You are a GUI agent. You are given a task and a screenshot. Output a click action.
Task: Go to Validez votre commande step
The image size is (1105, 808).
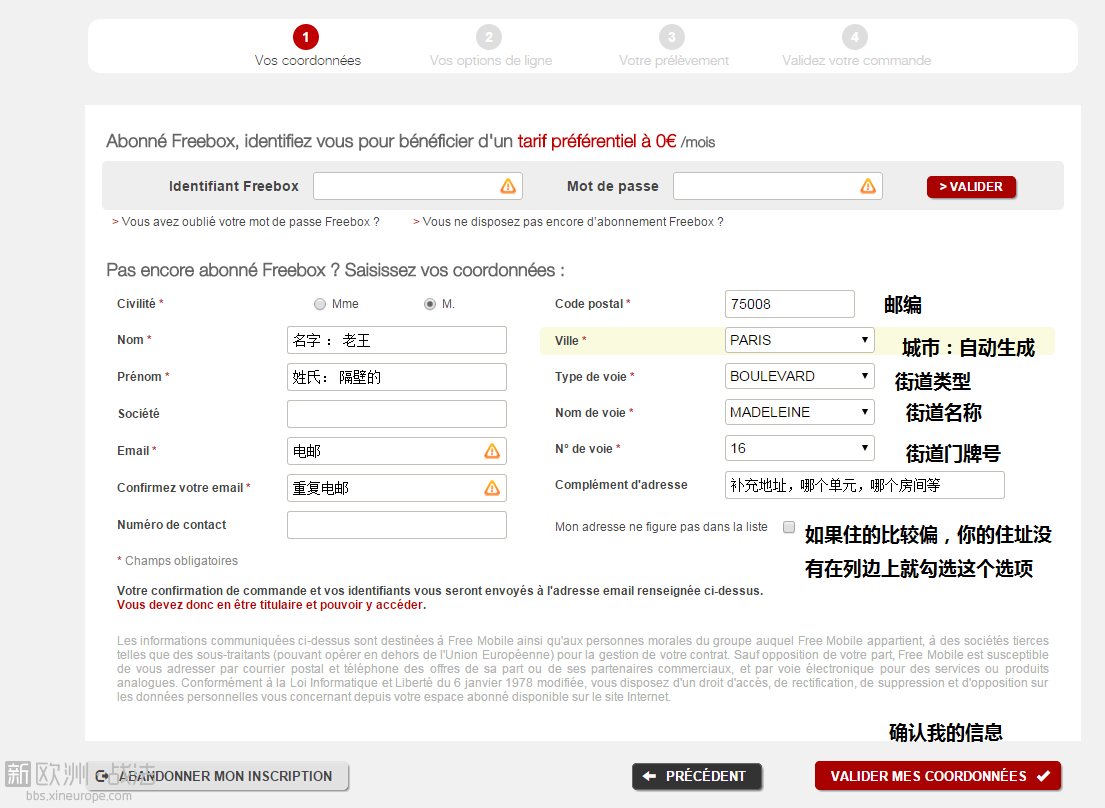click(856, 61)
